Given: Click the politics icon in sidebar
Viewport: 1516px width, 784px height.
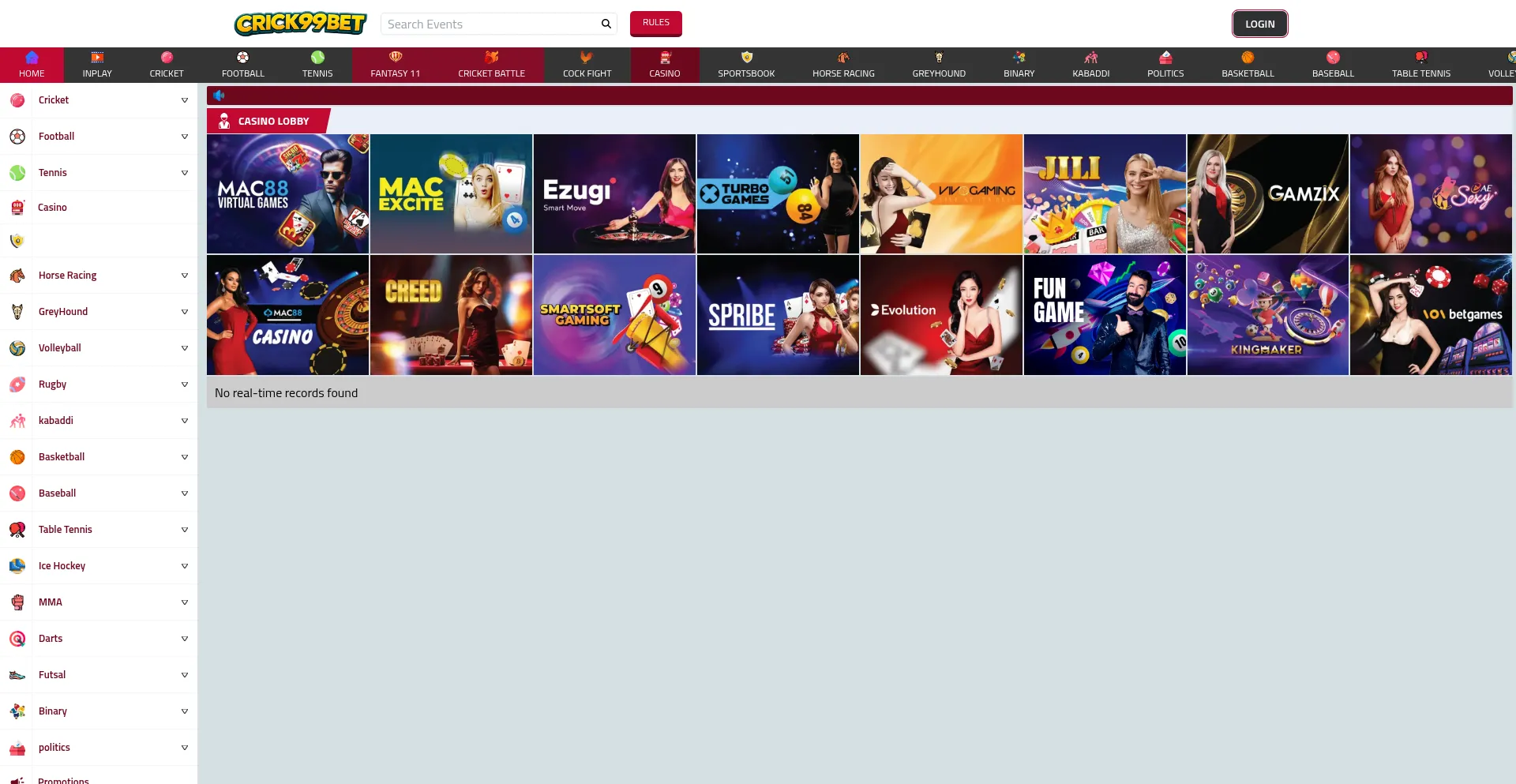Looking at the screenshot, I should (17, 748).
